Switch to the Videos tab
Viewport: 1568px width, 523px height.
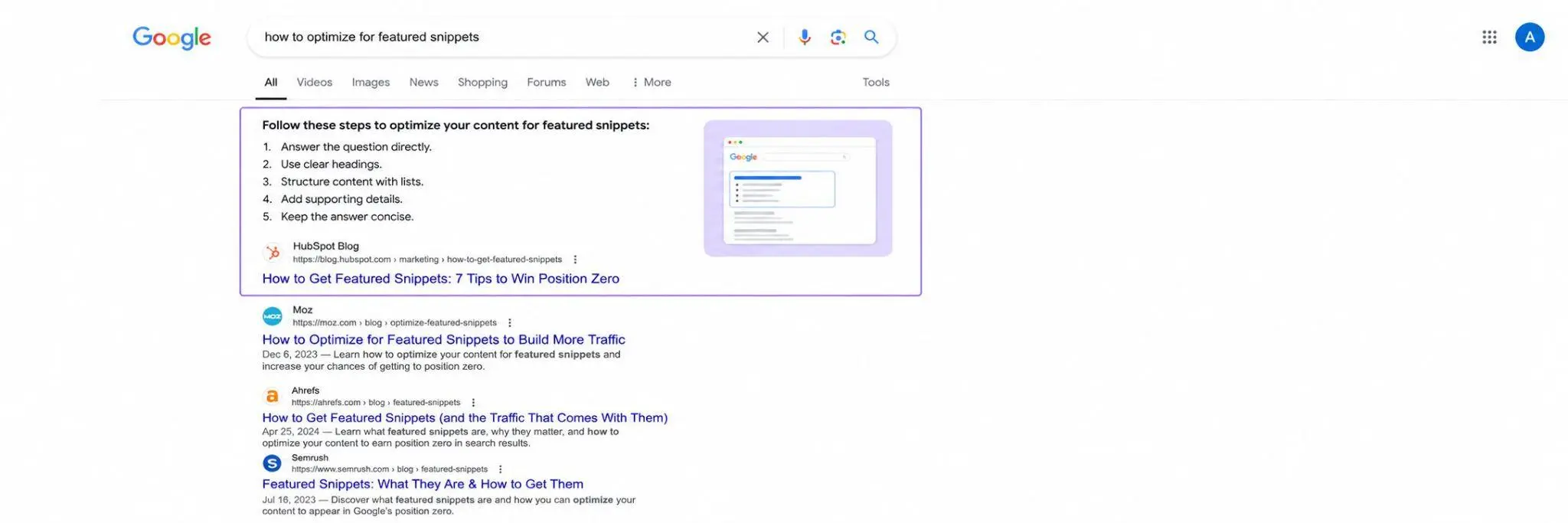(315, 82)
